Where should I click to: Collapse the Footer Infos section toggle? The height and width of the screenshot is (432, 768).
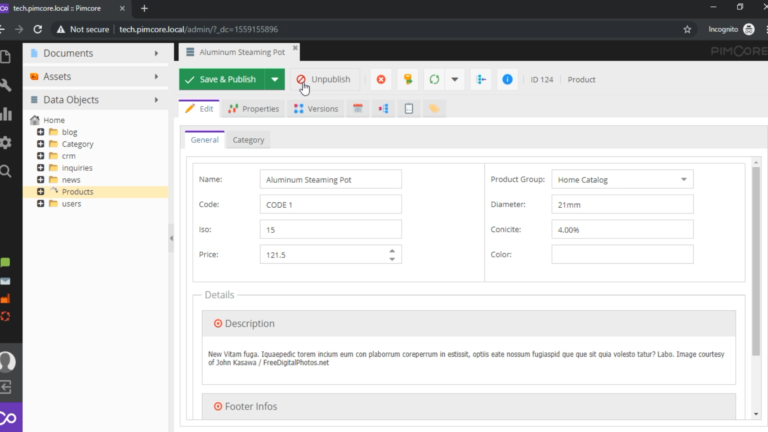218,406
